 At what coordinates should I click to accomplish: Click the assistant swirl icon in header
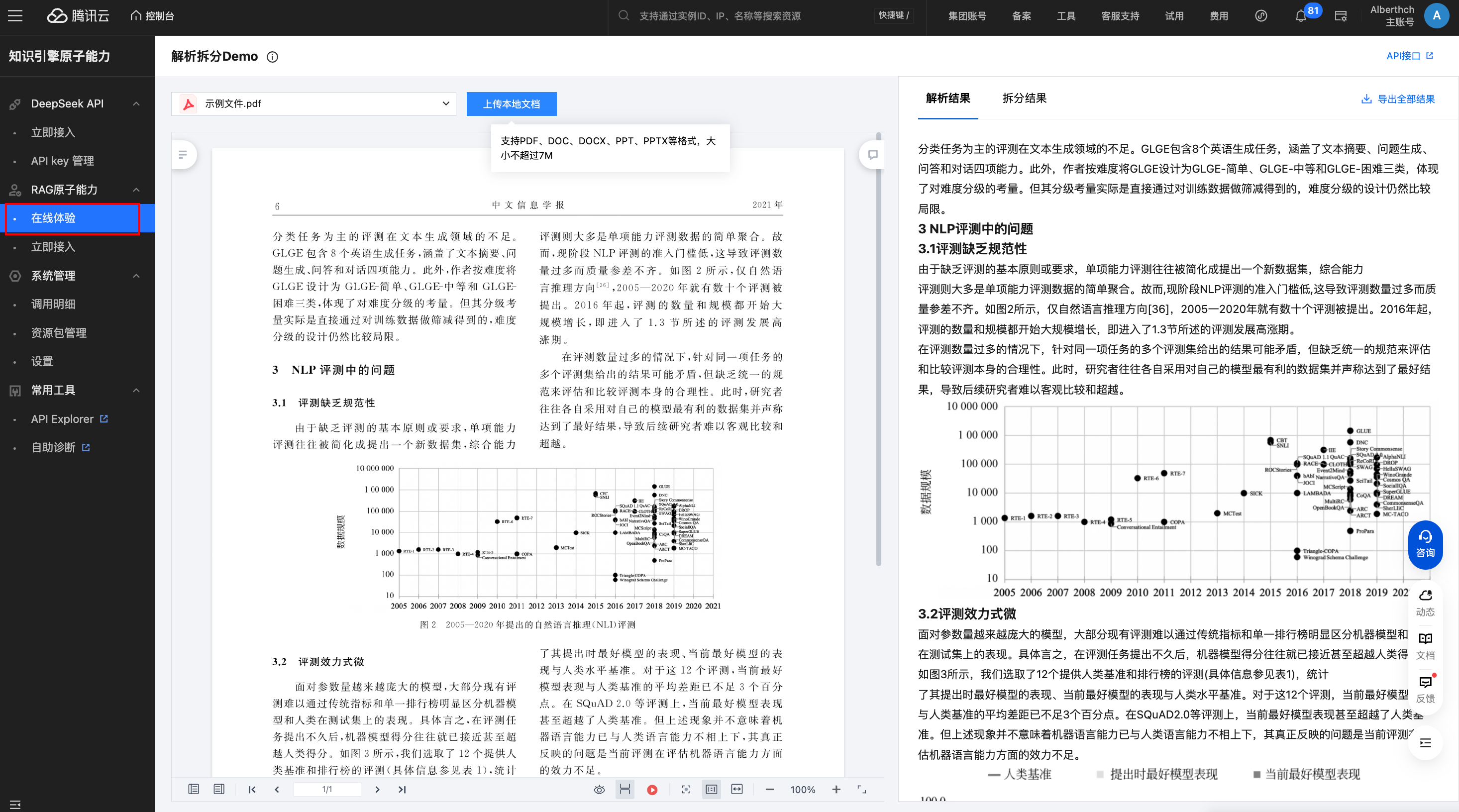pyautogui.click(x=1260, y=16)
